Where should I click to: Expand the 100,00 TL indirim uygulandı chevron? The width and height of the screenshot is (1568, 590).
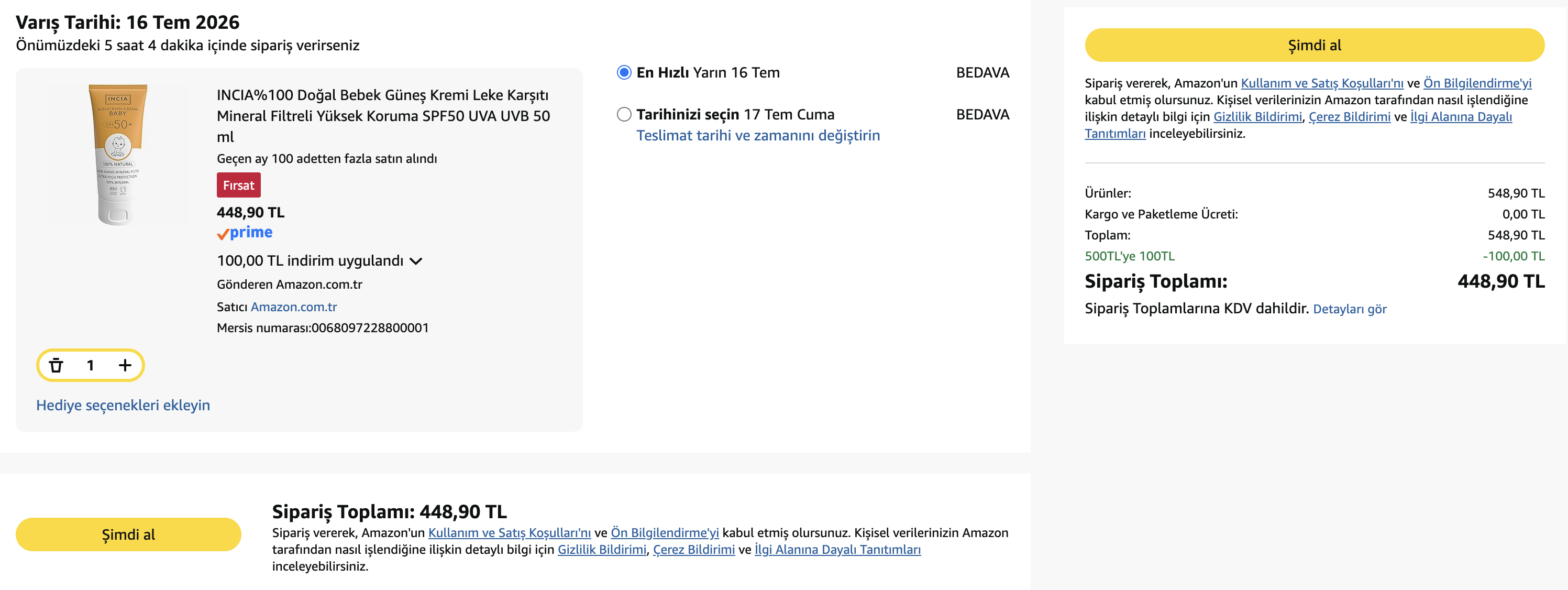coord(416,261)
